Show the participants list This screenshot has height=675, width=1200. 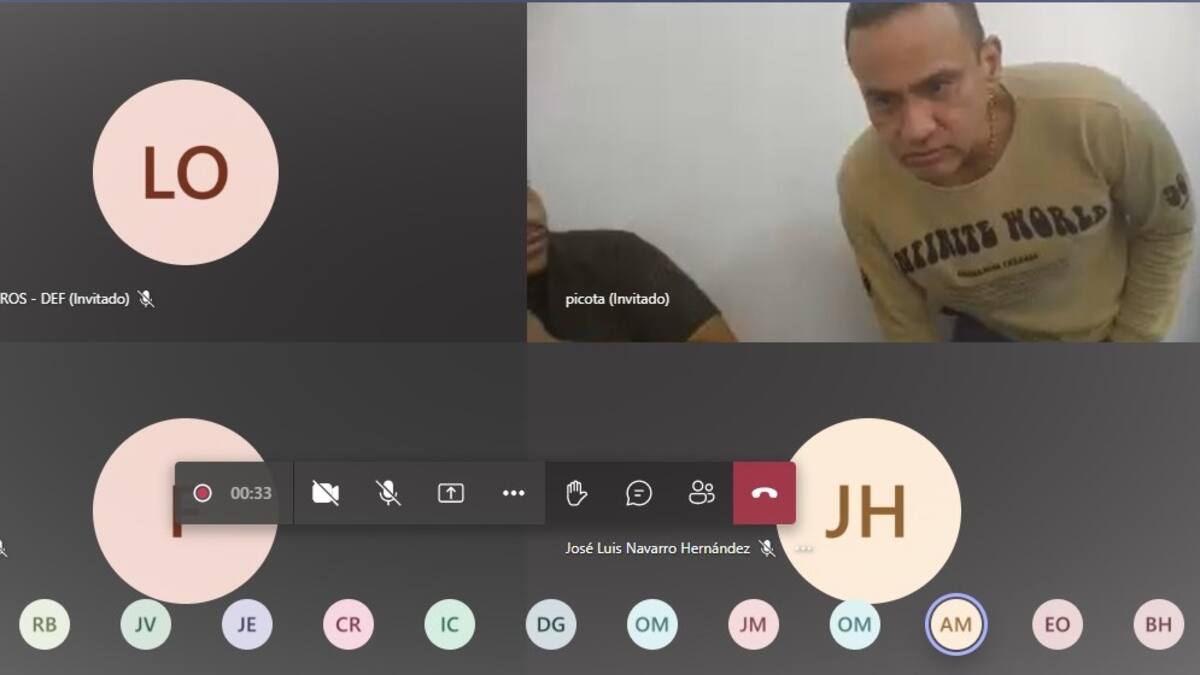[702, 493]
